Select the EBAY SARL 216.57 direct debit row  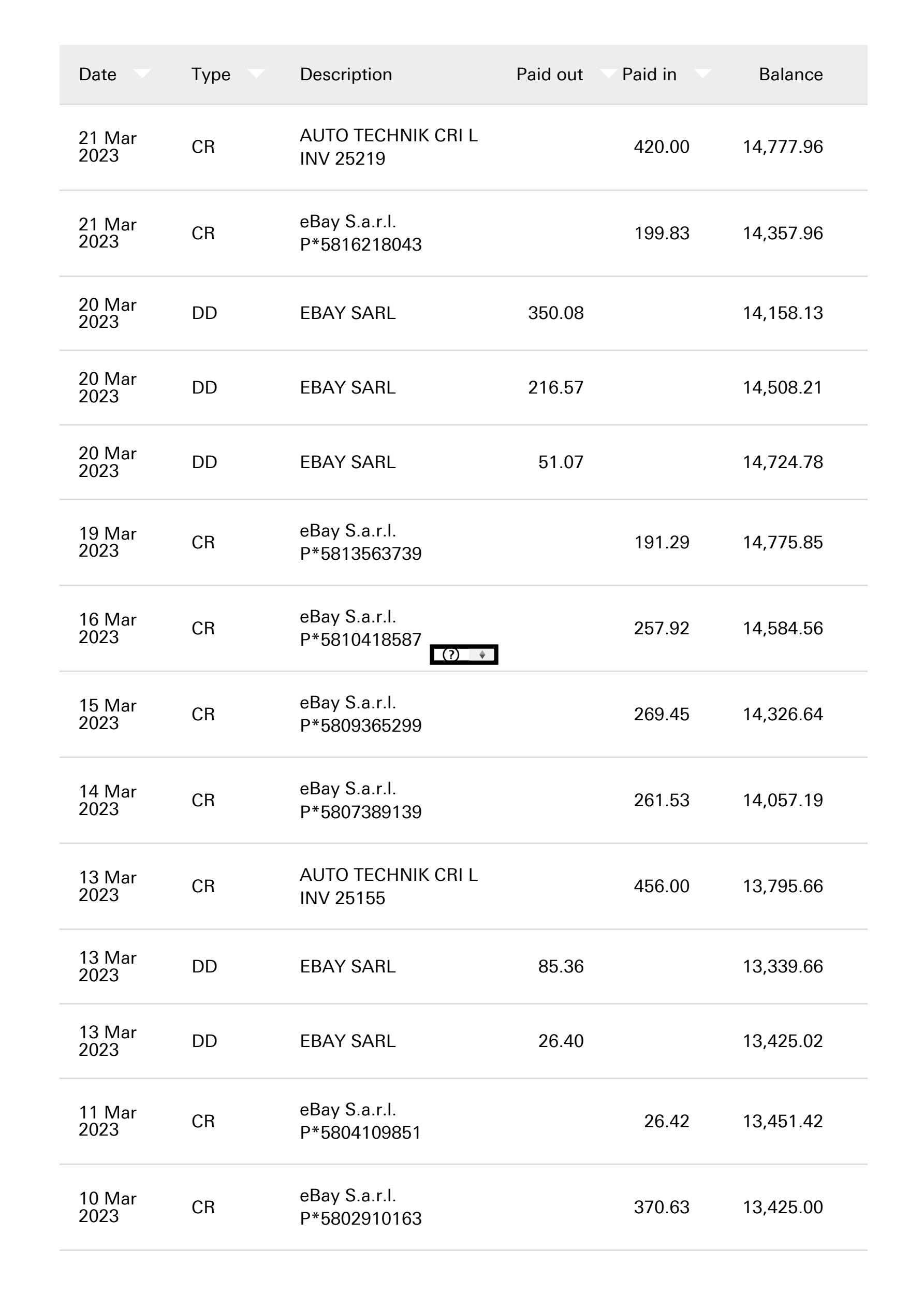pyautogui.click(x=463, y=387)
